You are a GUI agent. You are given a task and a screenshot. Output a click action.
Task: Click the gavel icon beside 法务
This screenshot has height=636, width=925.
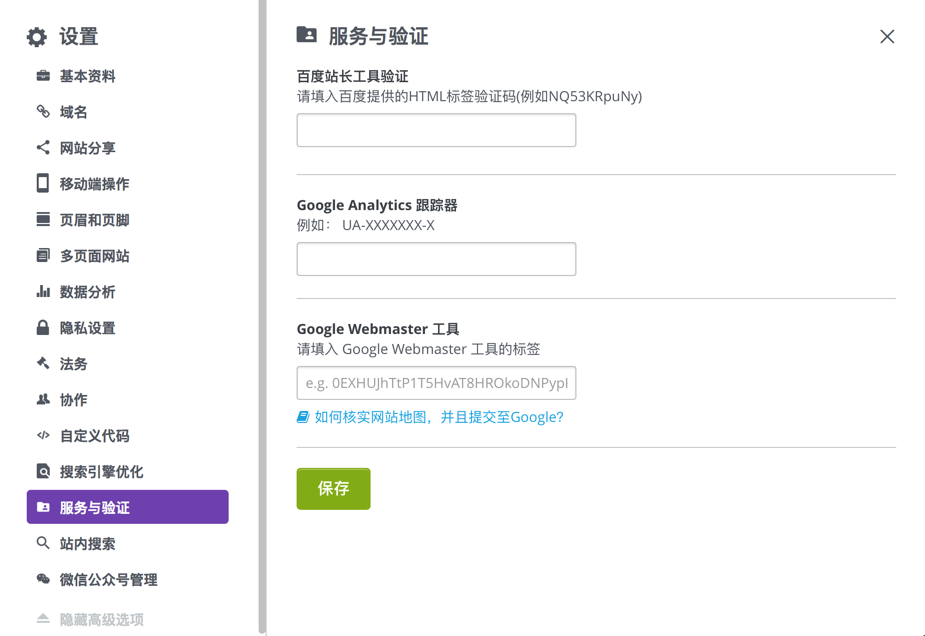pos(43,364)
